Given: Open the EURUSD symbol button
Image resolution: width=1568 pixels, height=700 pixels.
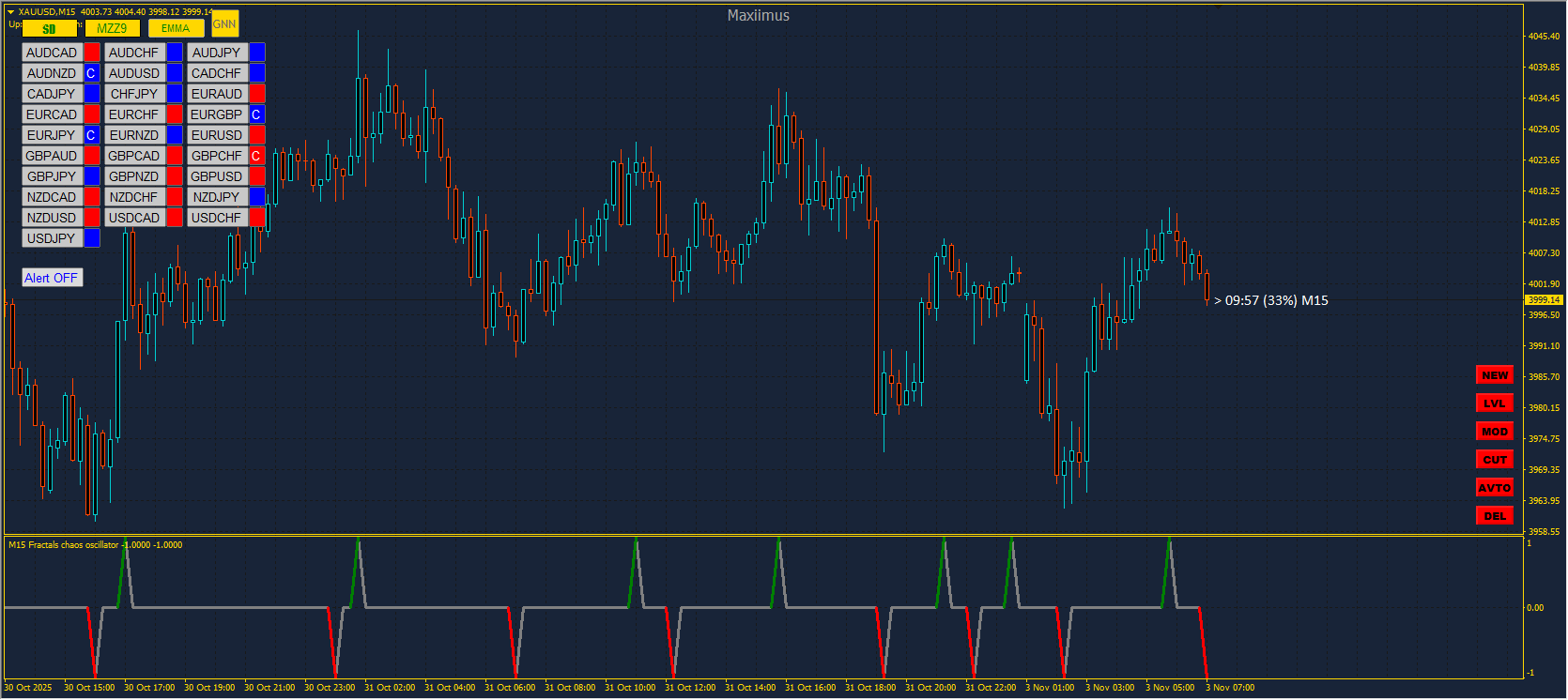Looking at the screenshot, I should (217, 135).
